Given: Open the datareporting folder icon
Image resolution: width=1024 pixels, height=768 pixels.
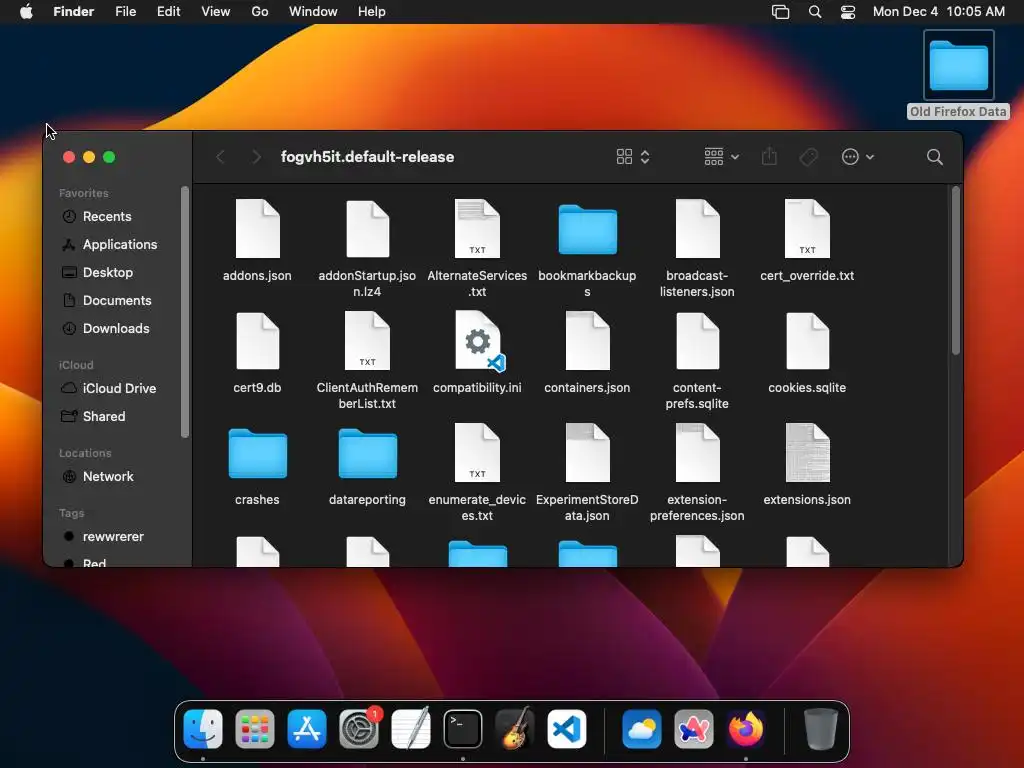Looking at the screenshot, I should 368,453.
